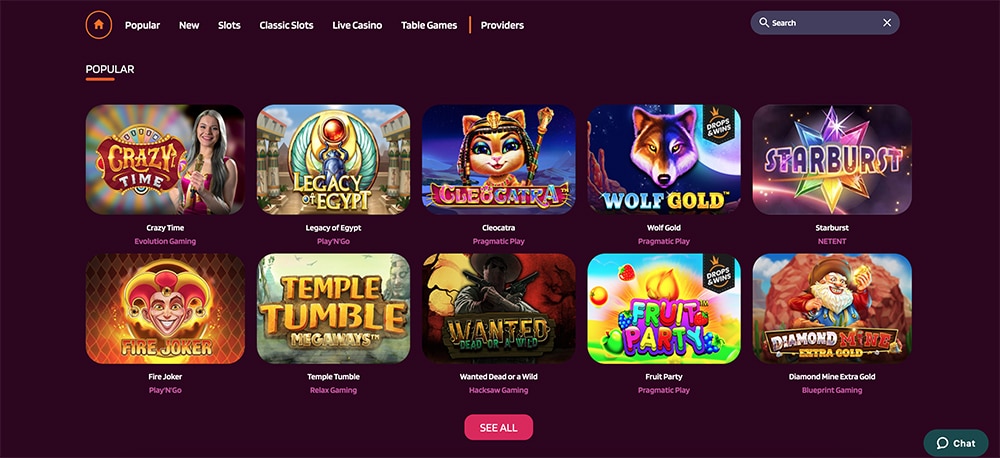Viewport: 1000px width, 458px height.
Task: Click the search magnifier icon
Action: tap(763, 23)
